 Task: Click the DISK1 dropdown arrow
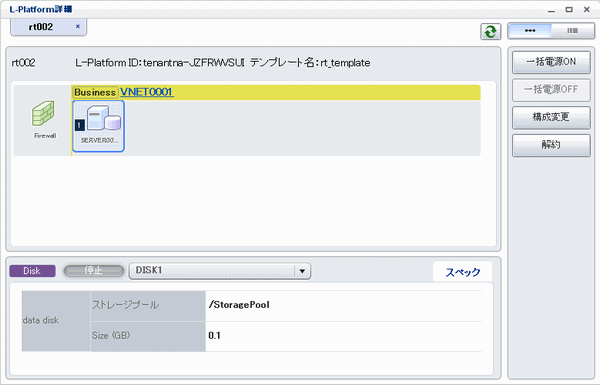302,271
